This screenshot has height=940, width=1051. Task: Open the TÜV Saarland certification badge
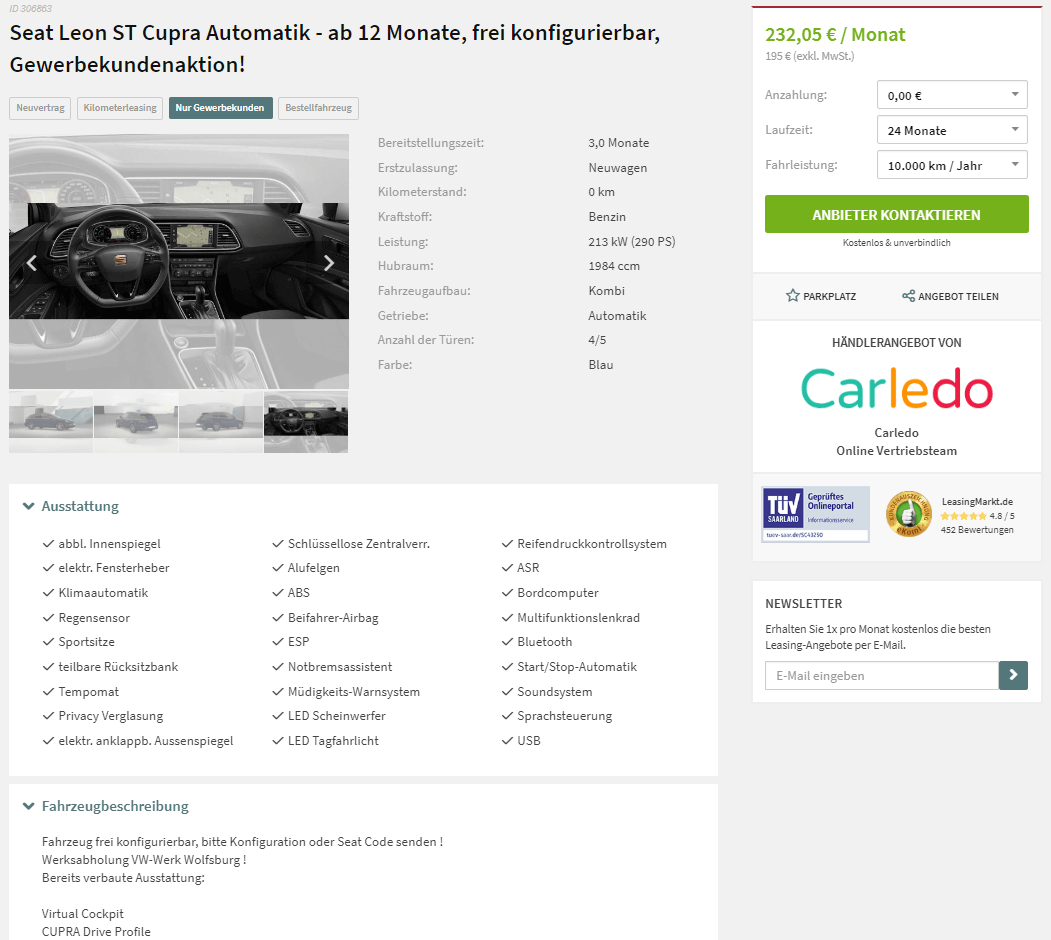pyautogui.click(x=816, y=514)
